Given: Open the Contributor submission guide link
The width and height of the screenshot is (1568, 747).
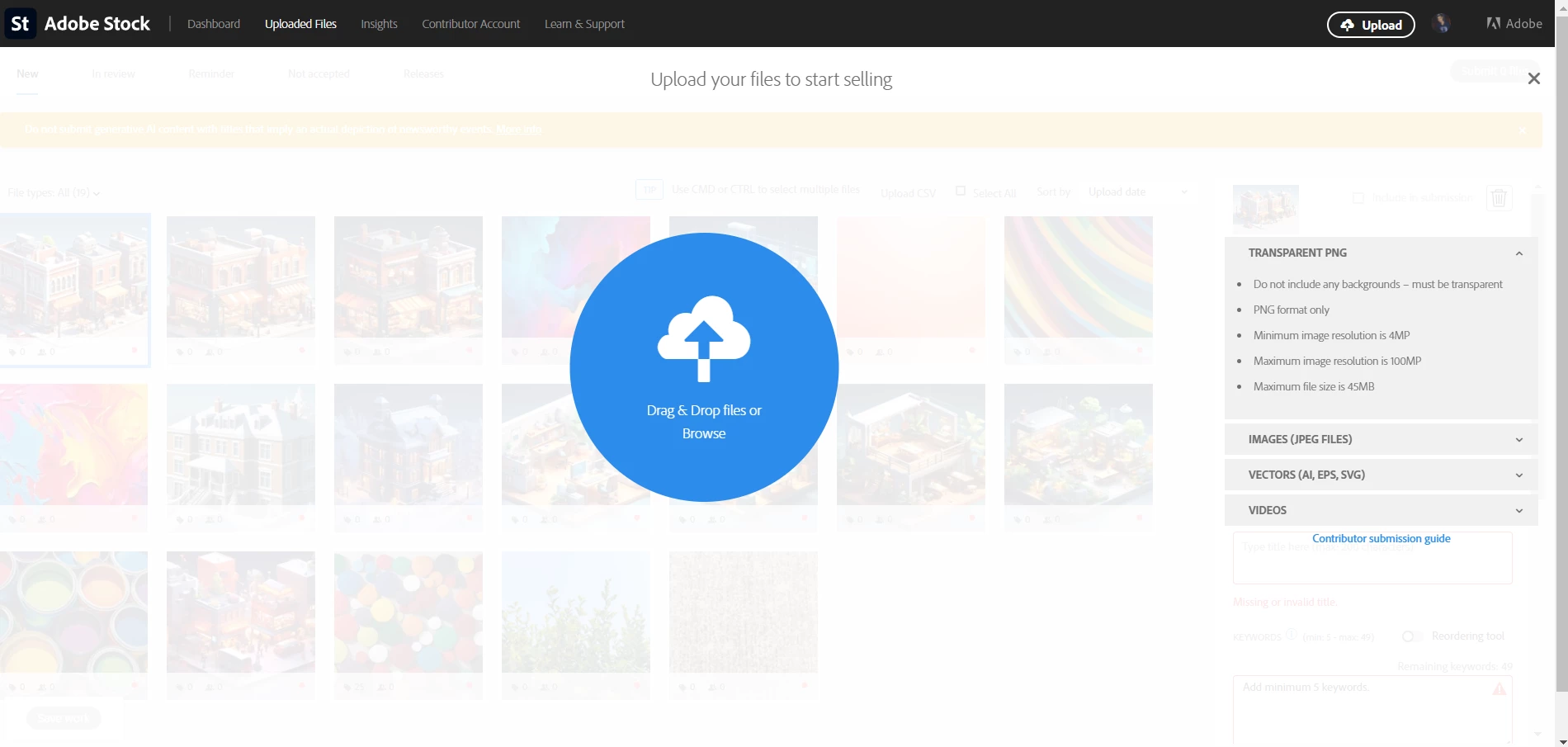Looking at the screenshot, I should click(x=1381, y=538).
